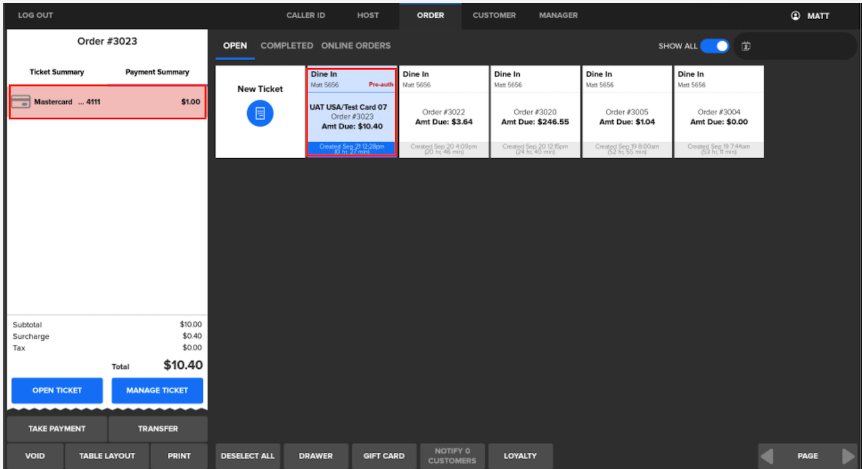Click the New Ticket blue circle icon
The width and height of the screenshot is (862, 469).
260,114
